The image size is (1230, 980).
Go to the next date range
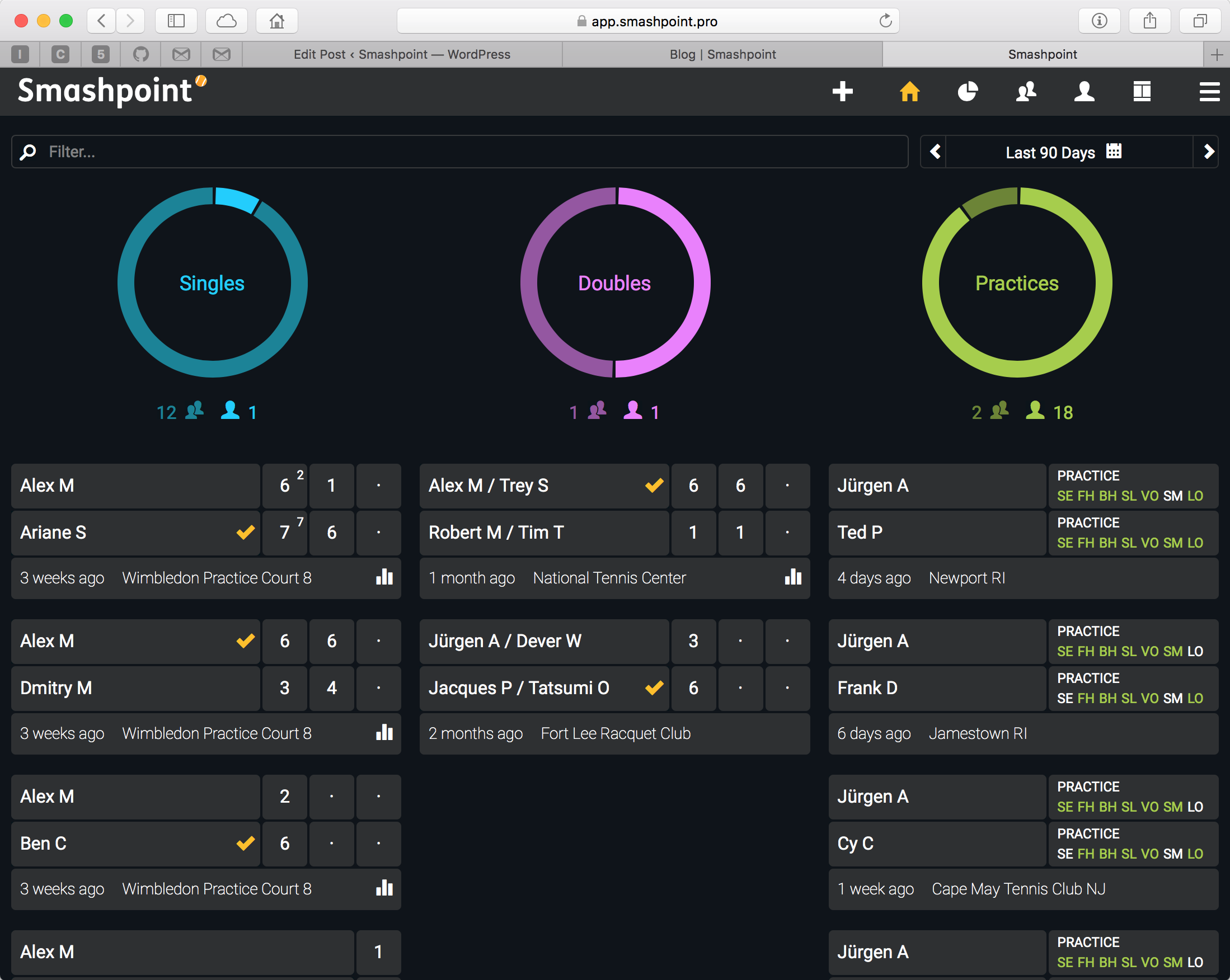click(1208, 152)
